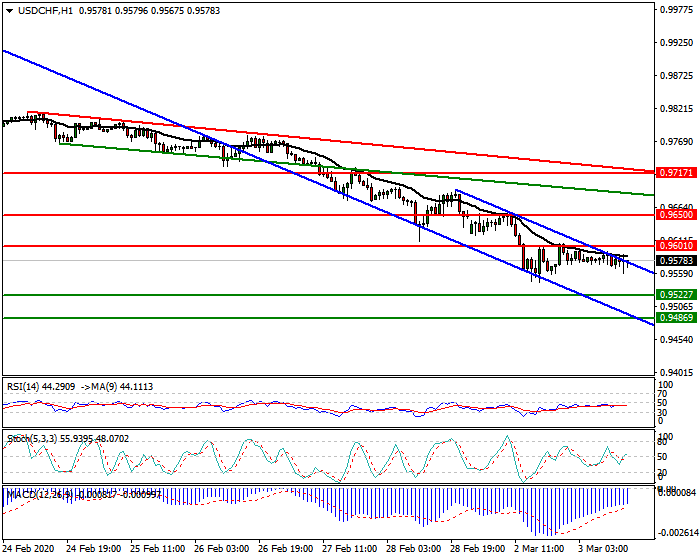Click the 0.95065 price scale value
This screenshot has height=560, width=700.
(x=677, y=307)
